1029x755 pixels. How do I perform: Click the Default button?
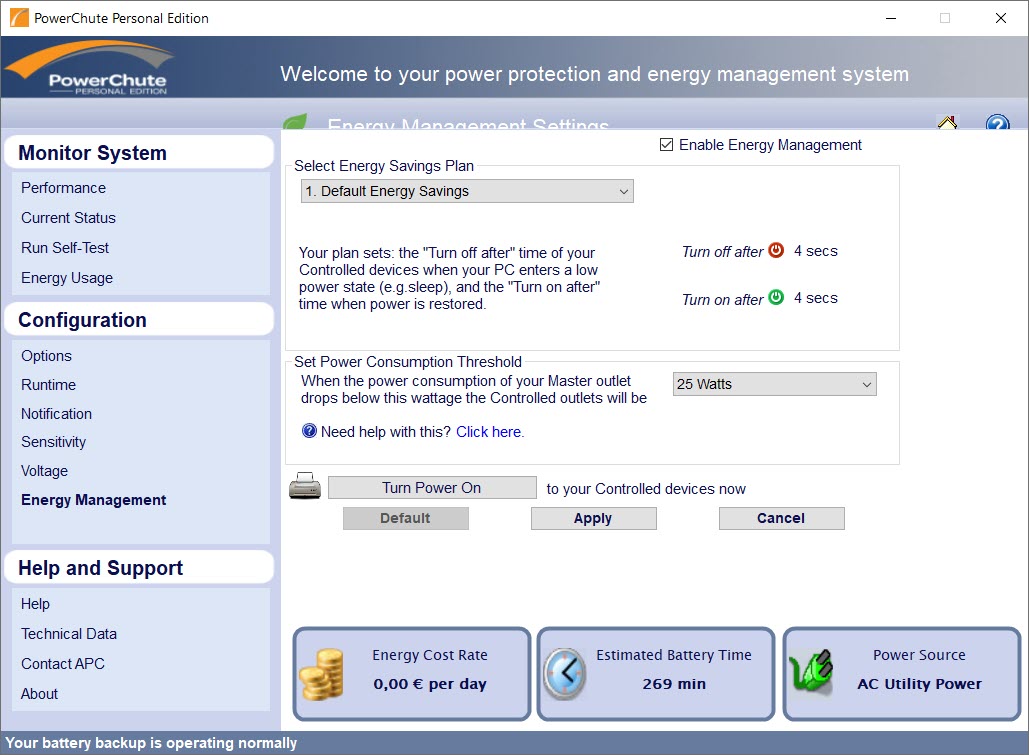click(406, 518)
